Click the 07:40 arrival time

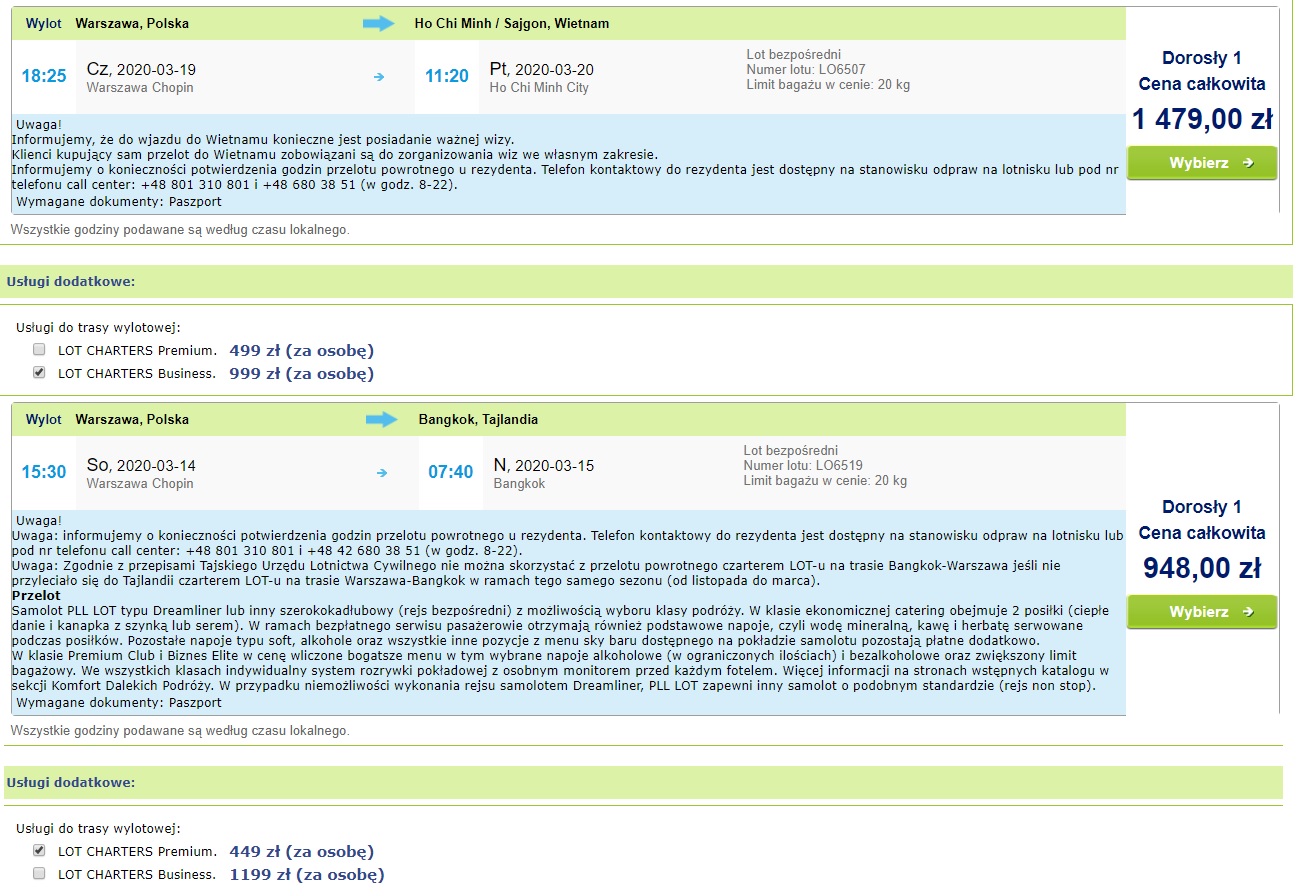pyautogui.click(x=451, y=472)
